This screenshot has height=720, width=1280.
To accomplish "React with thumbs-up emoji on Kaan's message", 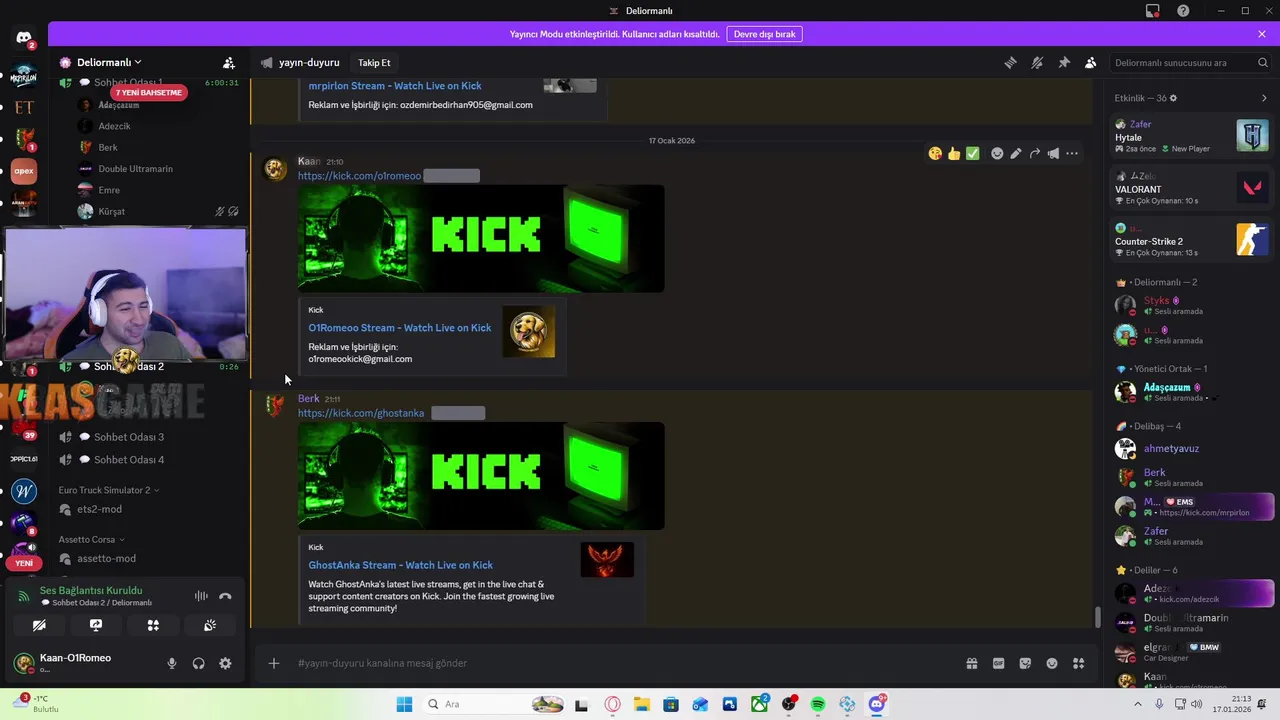I will coord(954,153).
